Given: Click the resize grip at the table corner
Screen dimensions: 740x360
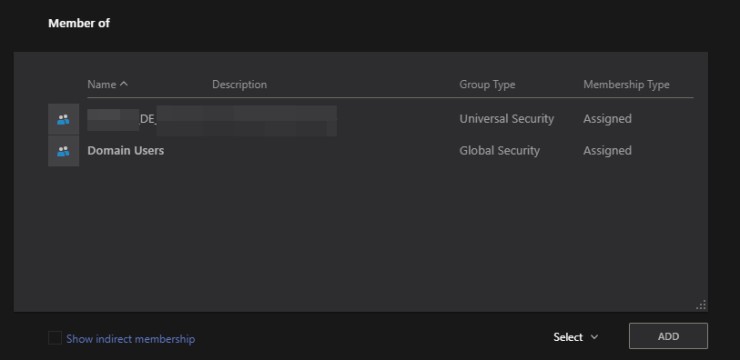Looking at the screenshot, I should (701, 305).
